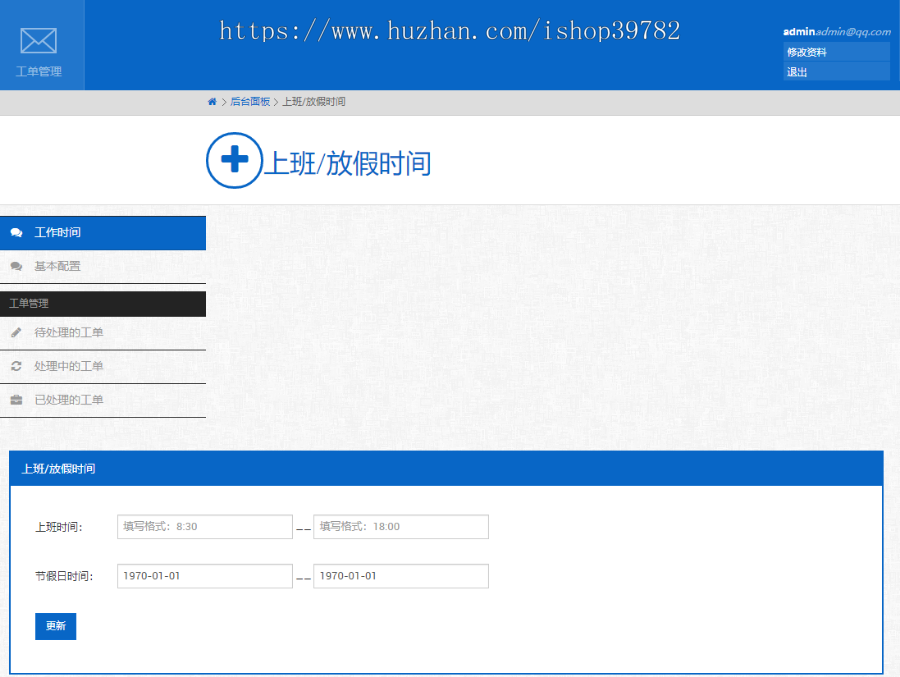The width and height of the screenshot is (900, 677).
Task: Click the admin@qq.com email text
Action: (x=853, y=32)
